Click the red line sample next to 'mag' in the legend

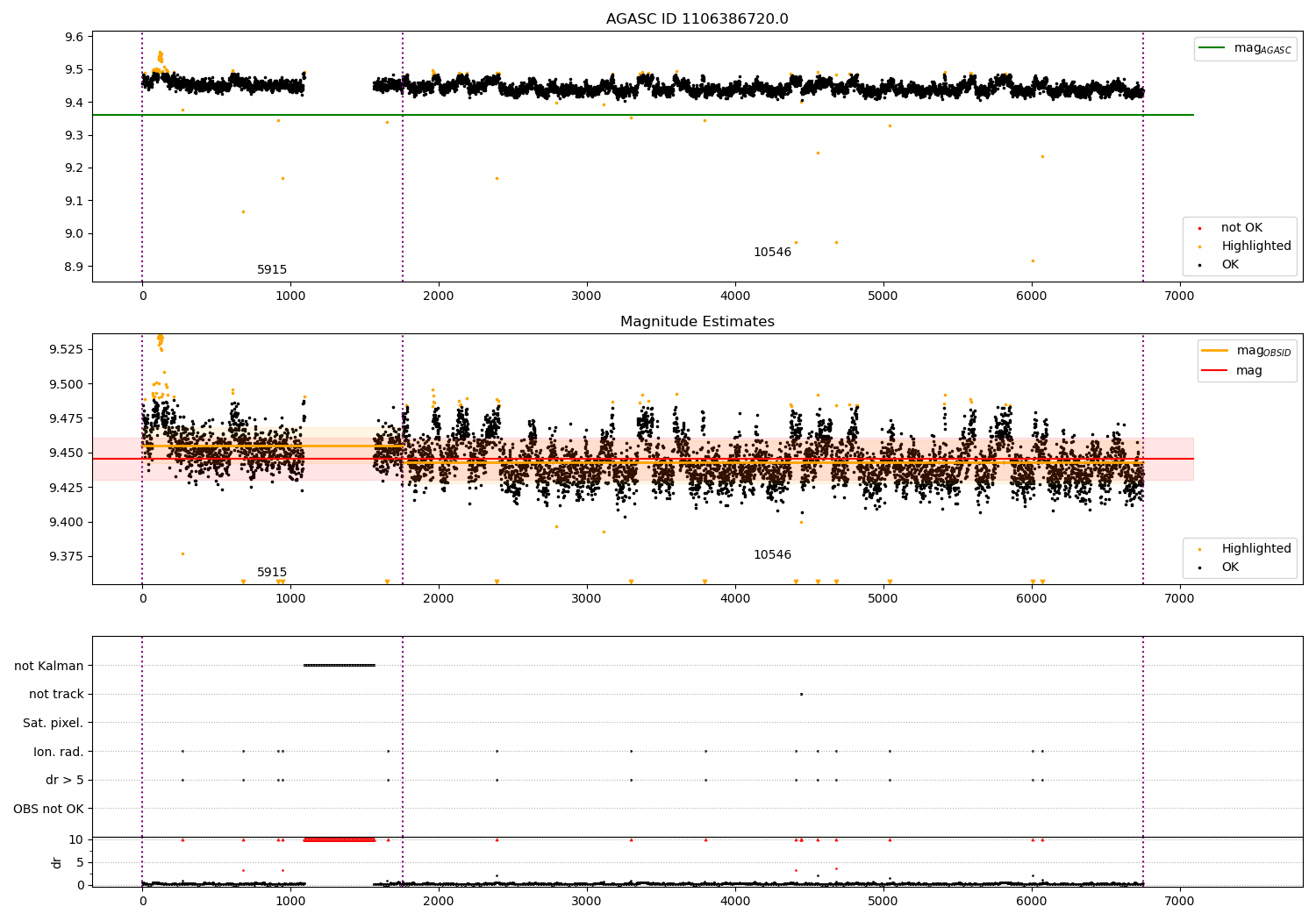tap(1215, 371)
